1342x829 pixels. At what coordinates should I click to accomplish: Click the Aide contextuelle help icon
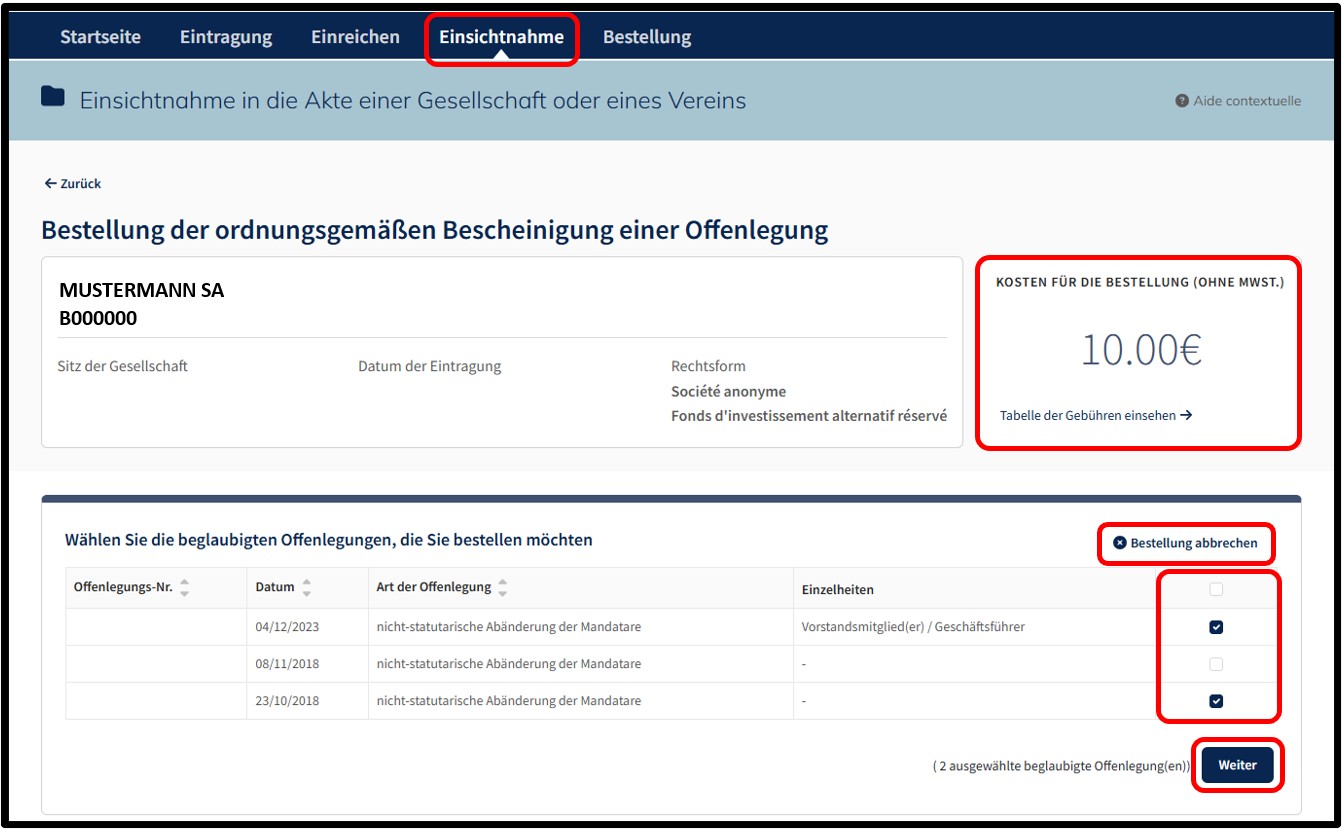(1182, 101)
